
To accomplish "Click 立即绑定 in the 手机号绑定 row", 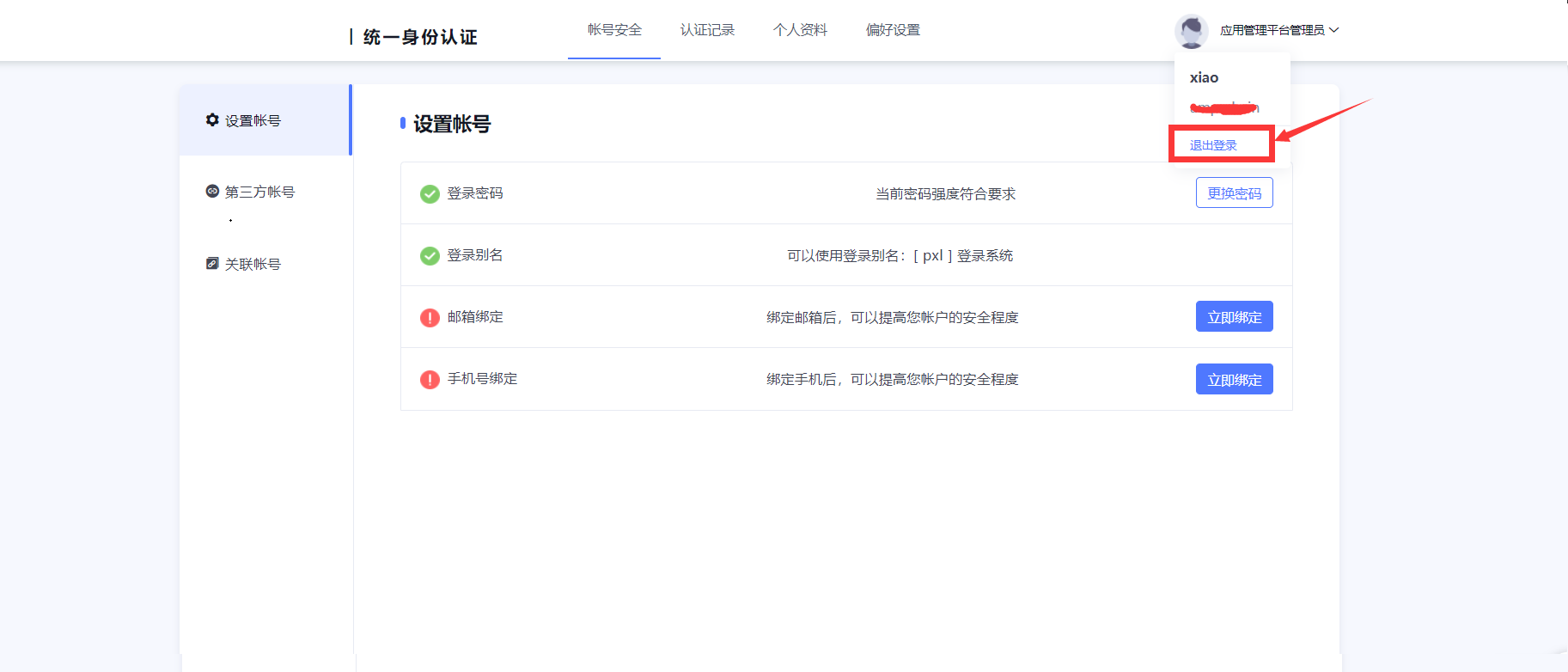I will [1234, 379].
